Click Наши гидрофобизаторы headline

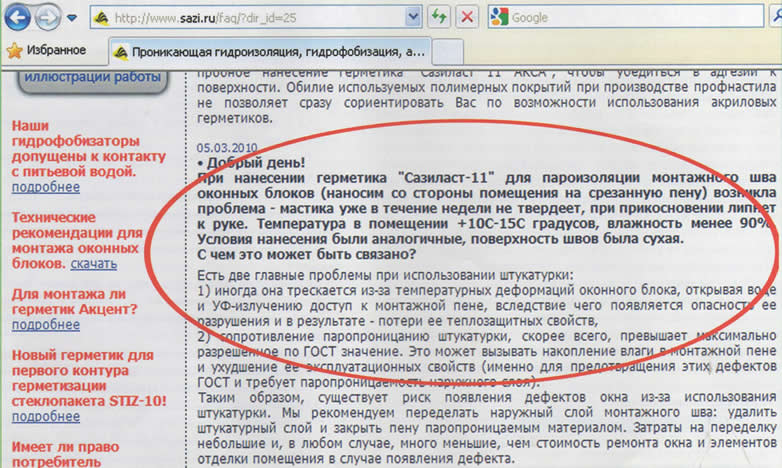click(x=89, y=149)
